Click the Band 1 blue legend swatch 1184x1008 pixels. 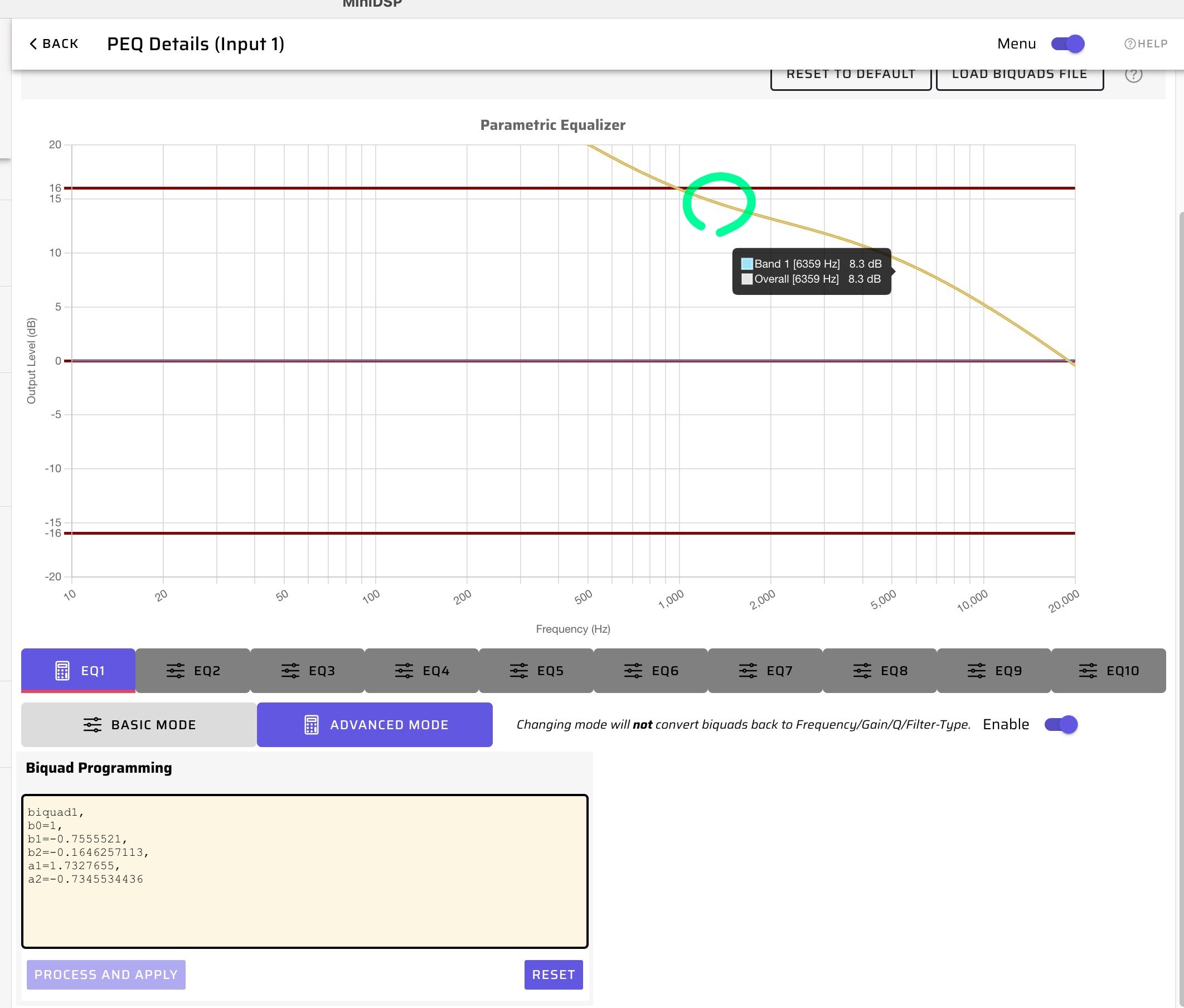tap(746, 264)
